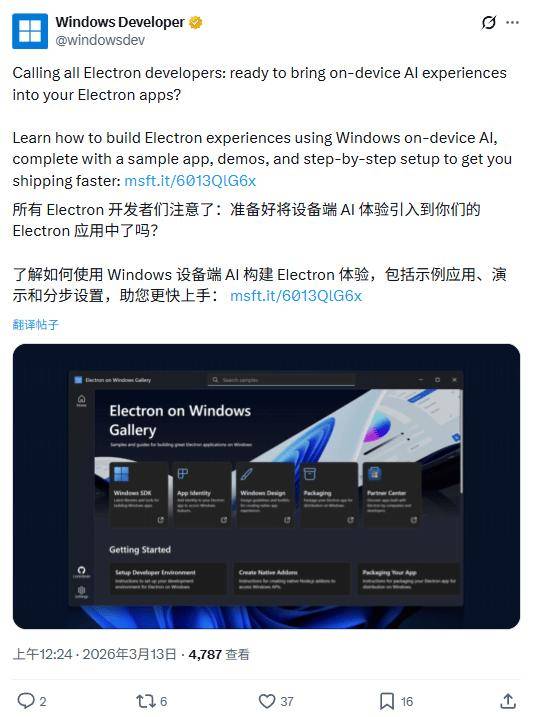Viewport: 535px width, 717px height.
Task: Click the search samples box in image
Action: [281, 380]
